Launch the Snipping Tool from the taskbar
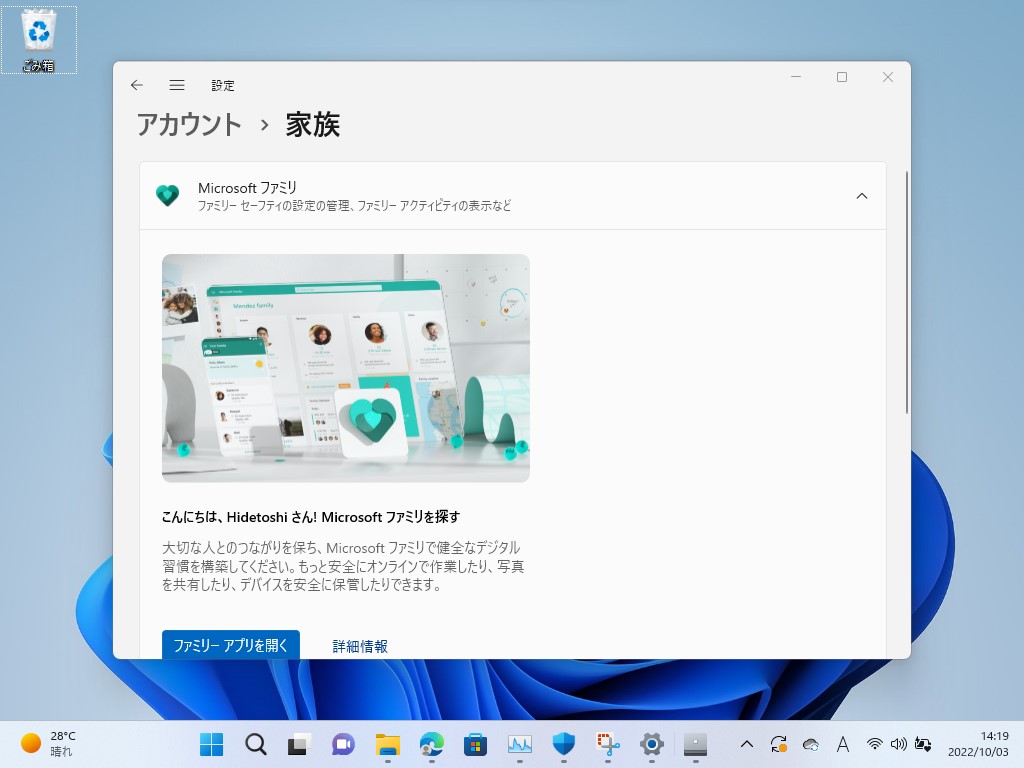1024x768 pixels. [x=607, y=744]
